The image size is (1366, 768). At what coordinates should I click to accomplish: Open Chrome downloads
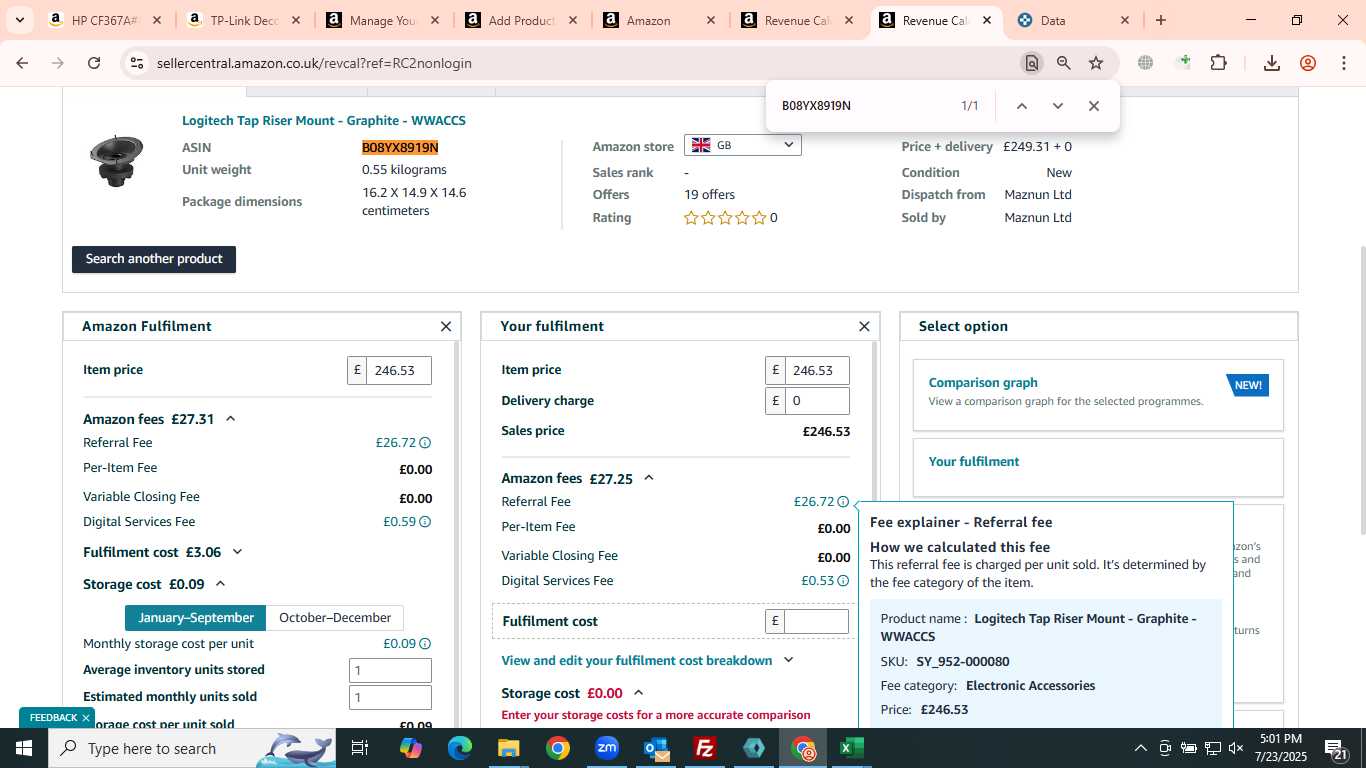point(1272,63)
